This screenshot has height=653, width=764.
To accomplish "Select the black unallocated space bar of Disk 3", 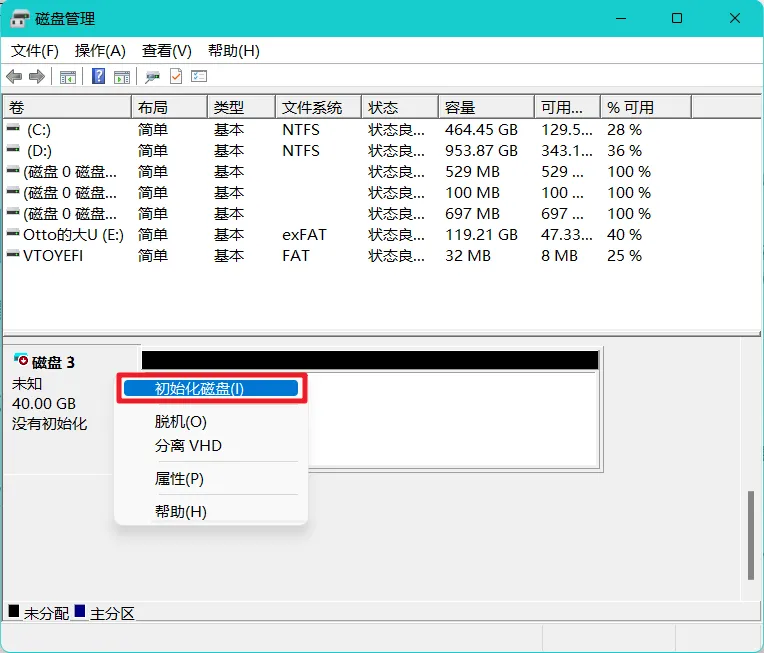I will (x=370, y=360).
